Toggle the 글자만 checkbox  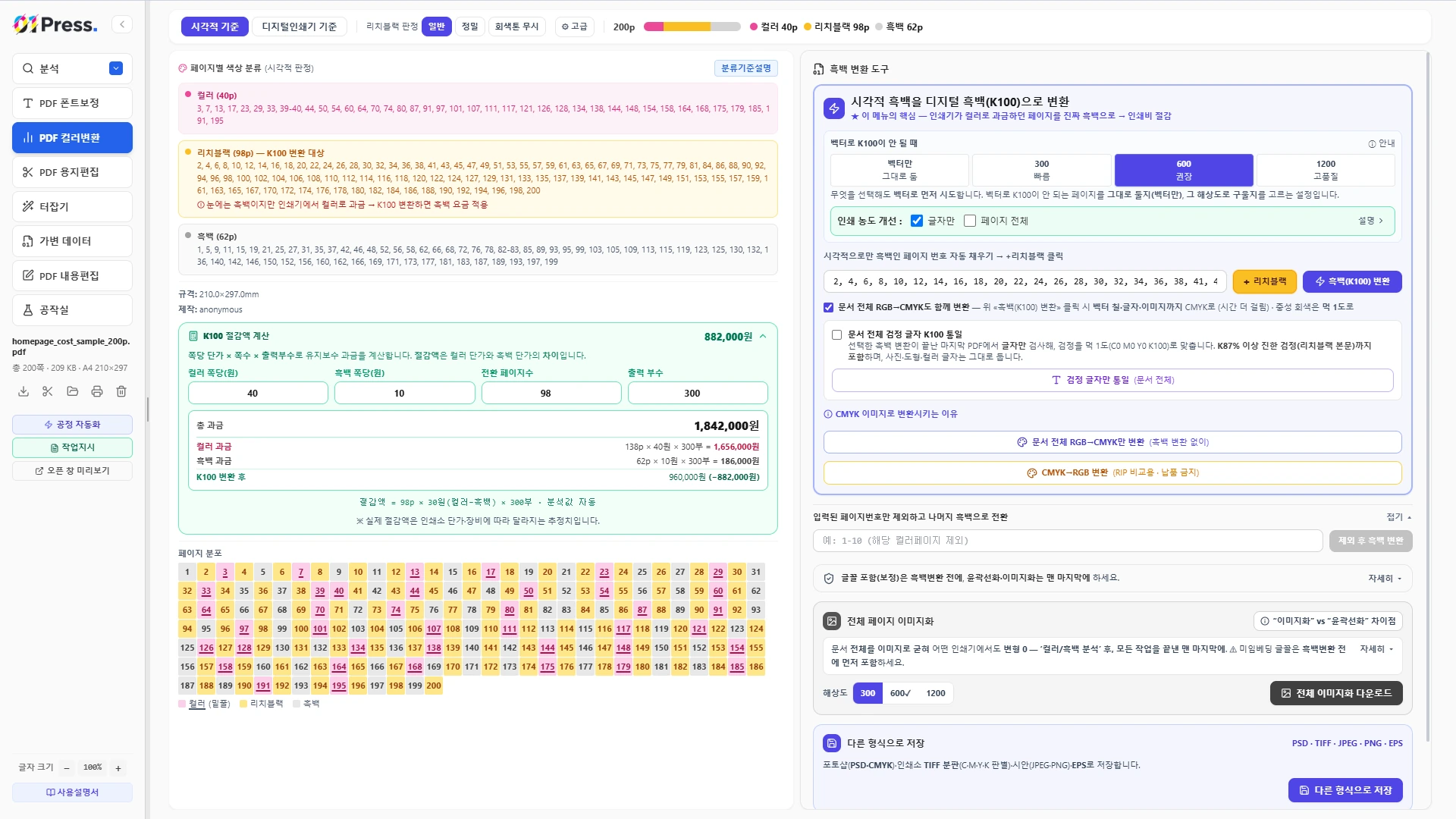point(917,221)
